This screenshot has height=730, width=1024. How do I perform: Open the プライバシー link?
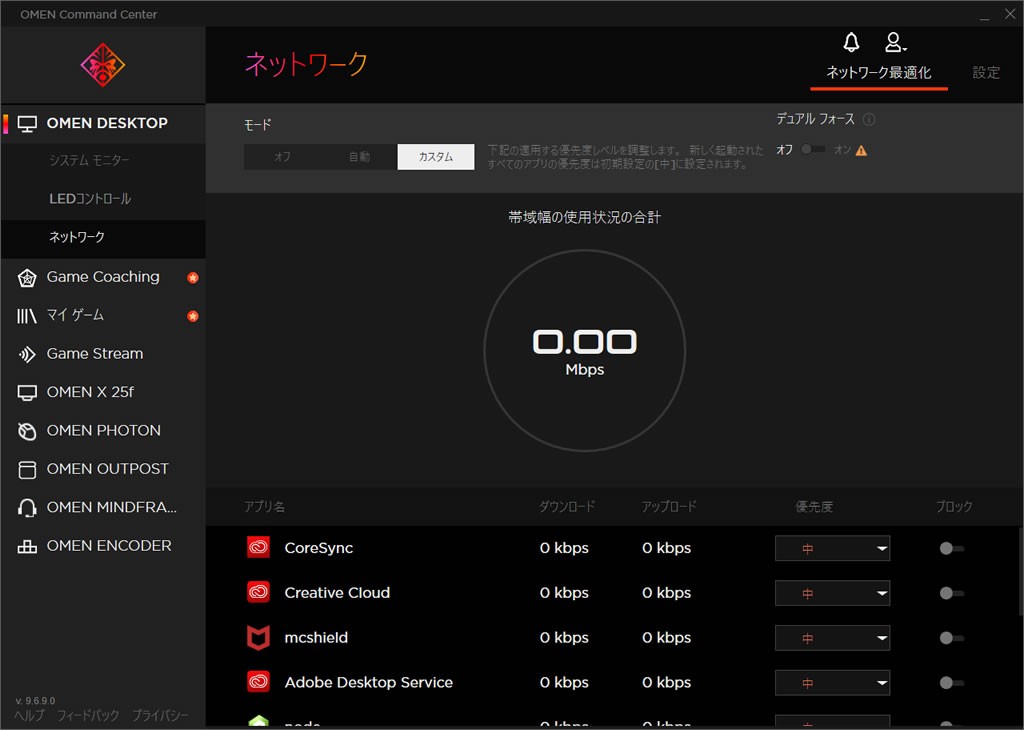160,716
